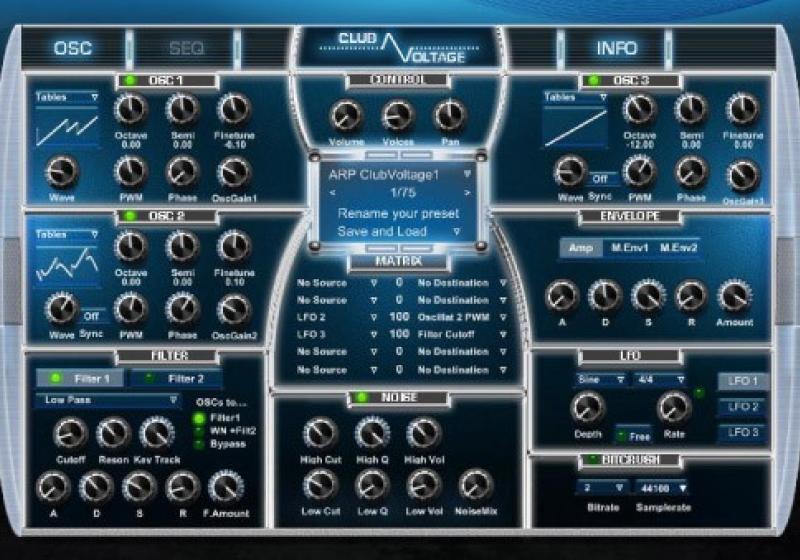The image size is (800, 560).
Task: Select Filter 2 button
Action: [x=177, y=378]
